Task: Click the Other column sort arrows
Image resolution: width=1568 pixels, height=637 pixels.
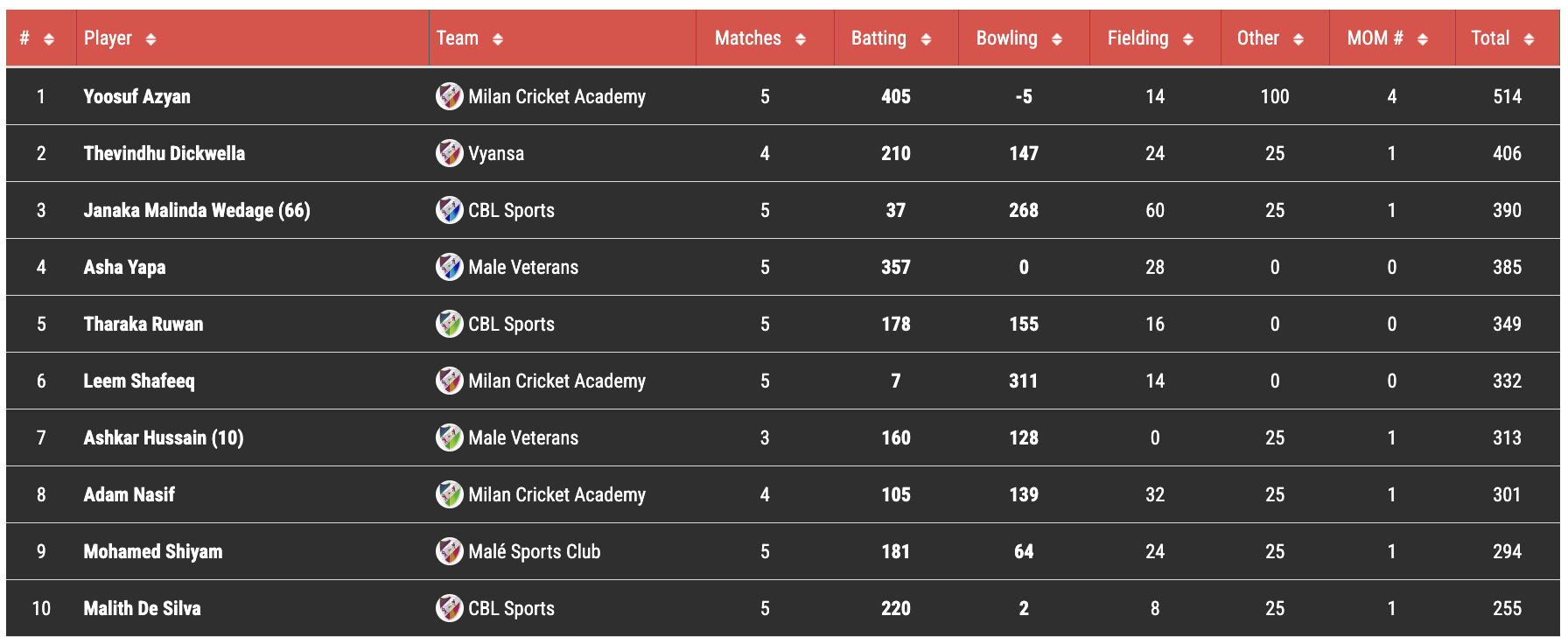Action: click(x=1298, y=39)
